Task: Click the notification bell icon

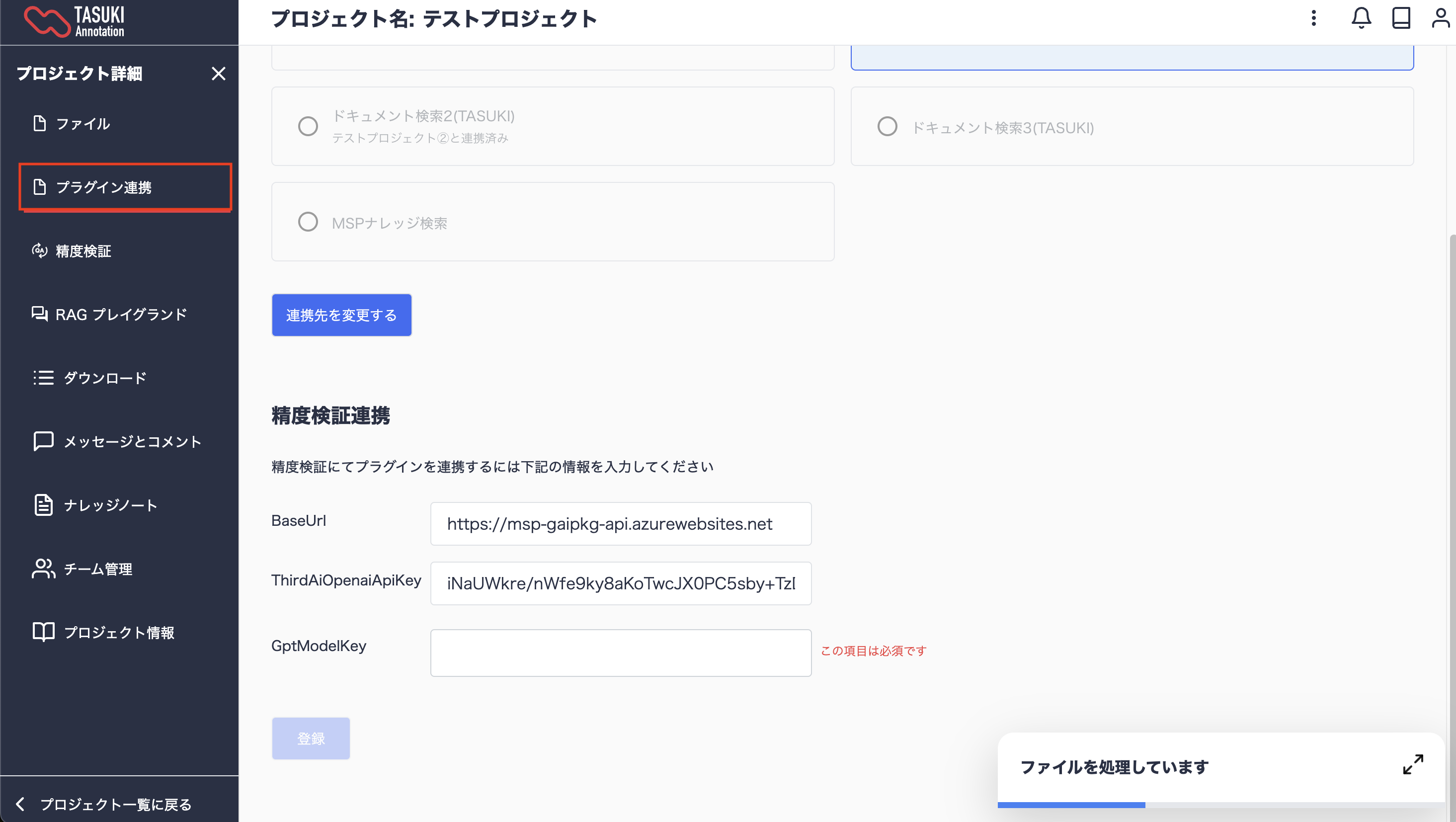Action: click(1361, 18)
